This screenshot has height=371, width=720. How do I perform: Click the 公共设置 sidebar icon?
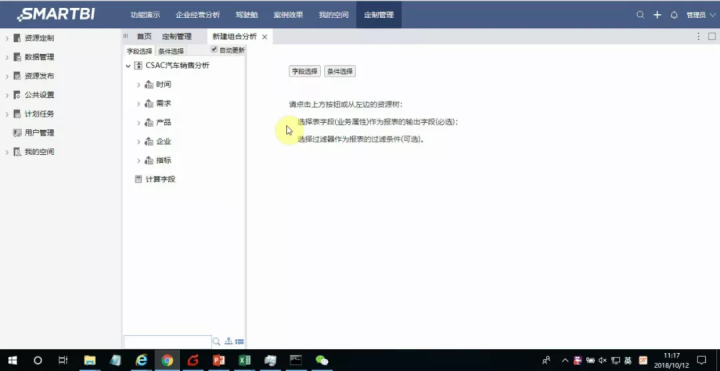17,95
